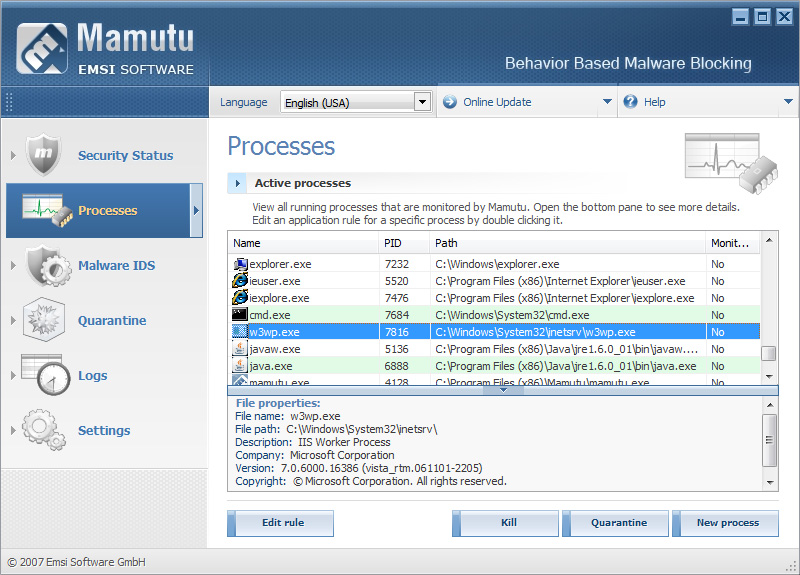The image size is (800, 575).
Task: Open the Malware IDS section
Action: tap(116, 265)
